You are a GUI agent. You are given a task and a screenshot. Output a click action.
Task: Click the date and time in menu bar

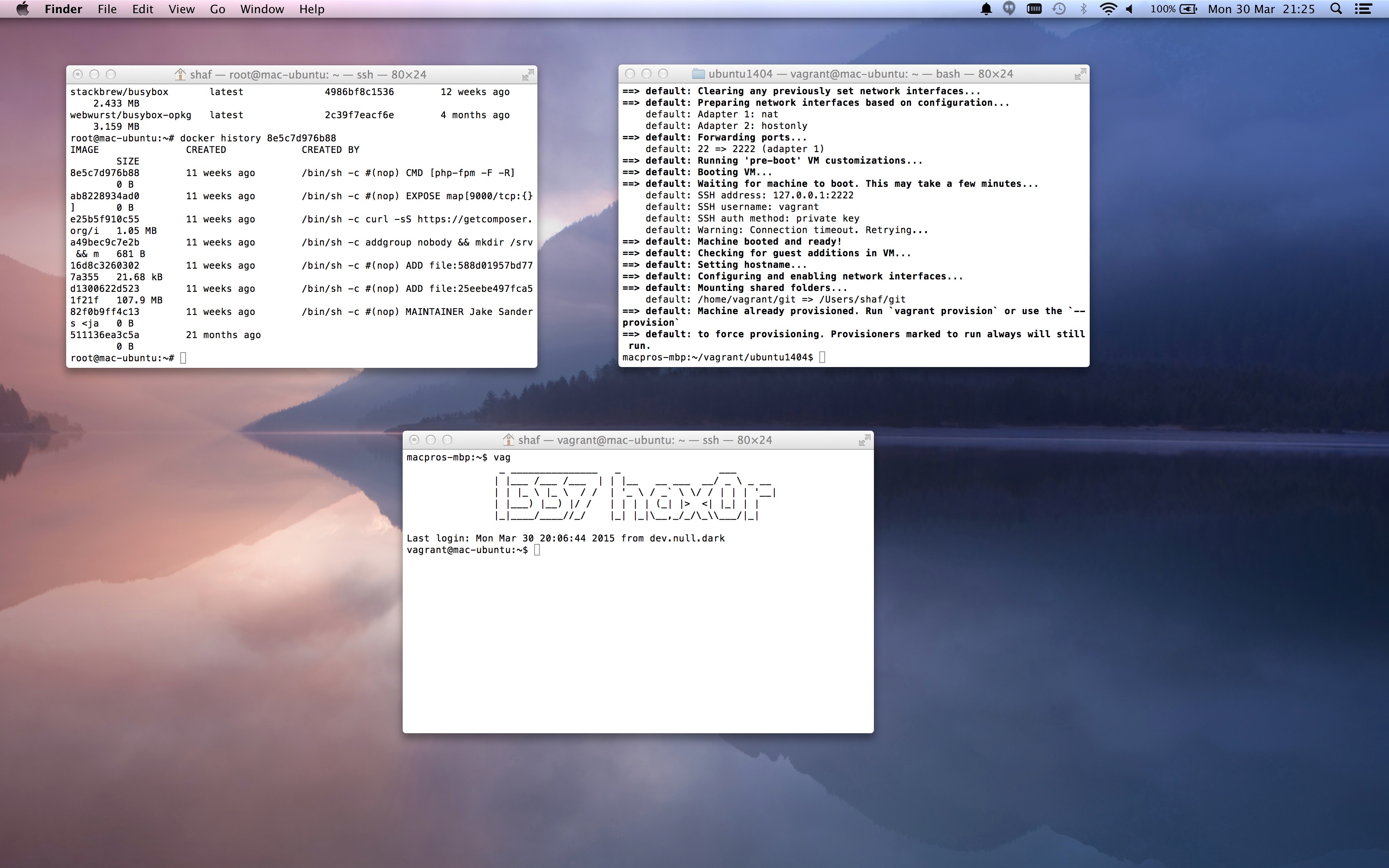[x=1261, y=9]
